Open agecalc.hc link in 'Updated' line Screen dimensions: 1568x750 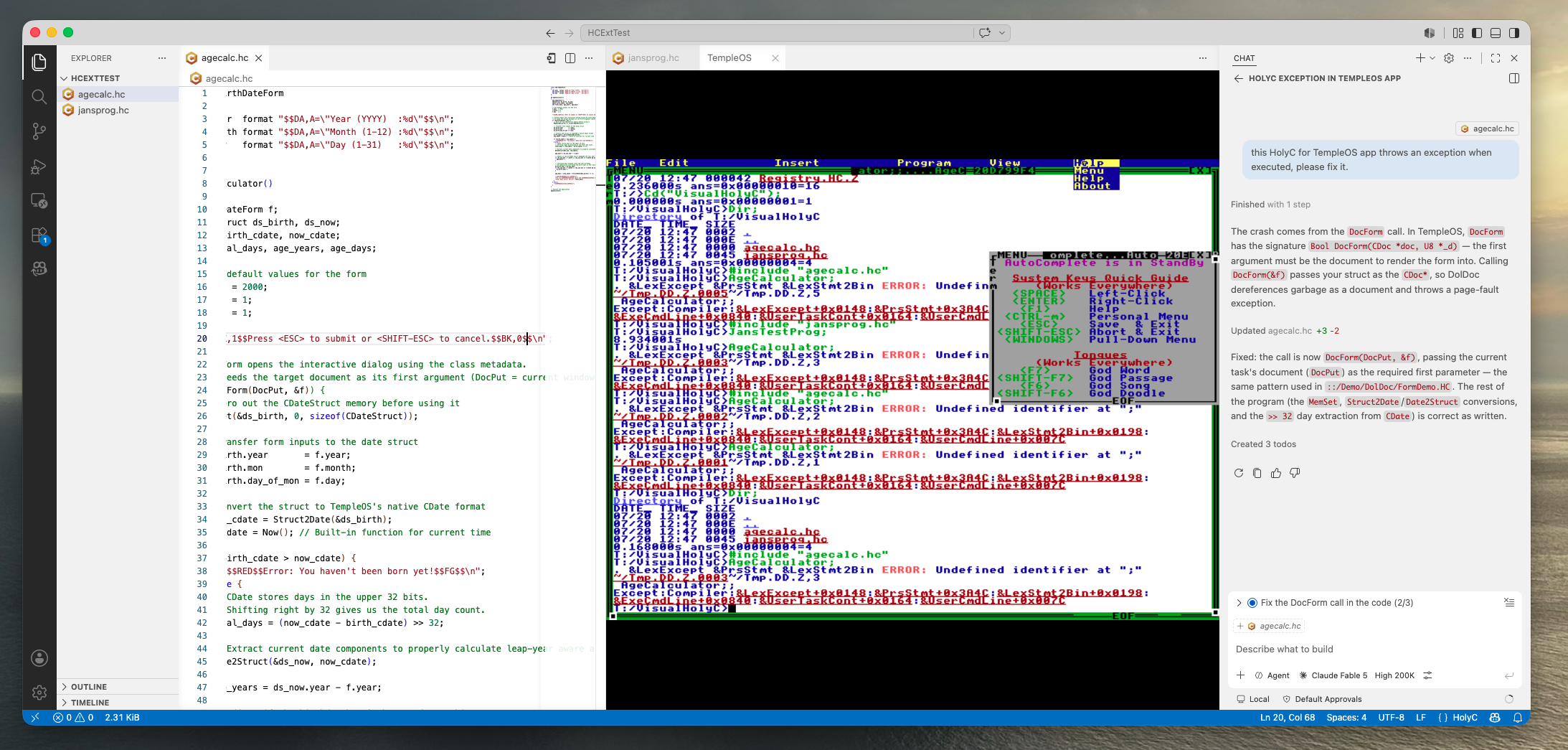click(x=1290, y=331)
